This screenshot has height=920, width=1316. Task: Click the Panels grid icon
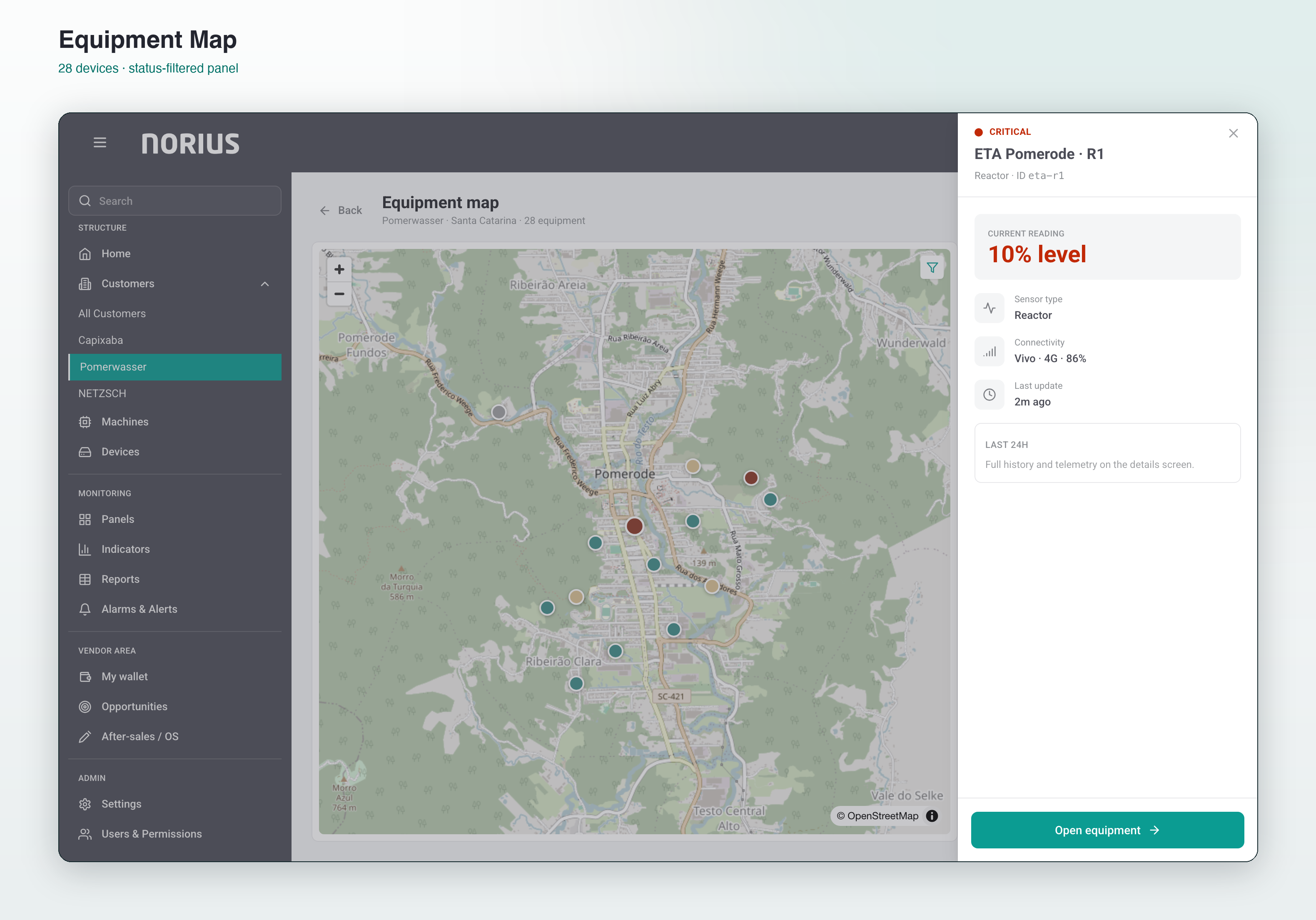click(x=85, y=520)
